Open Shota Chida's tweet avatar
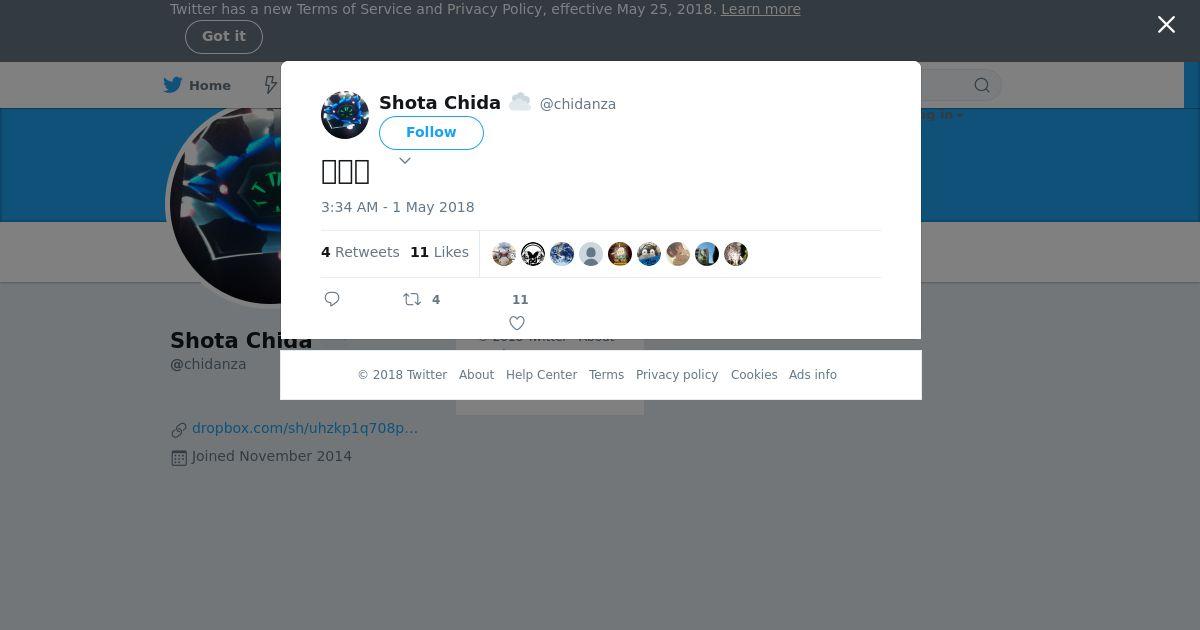 tap(345, 115)
